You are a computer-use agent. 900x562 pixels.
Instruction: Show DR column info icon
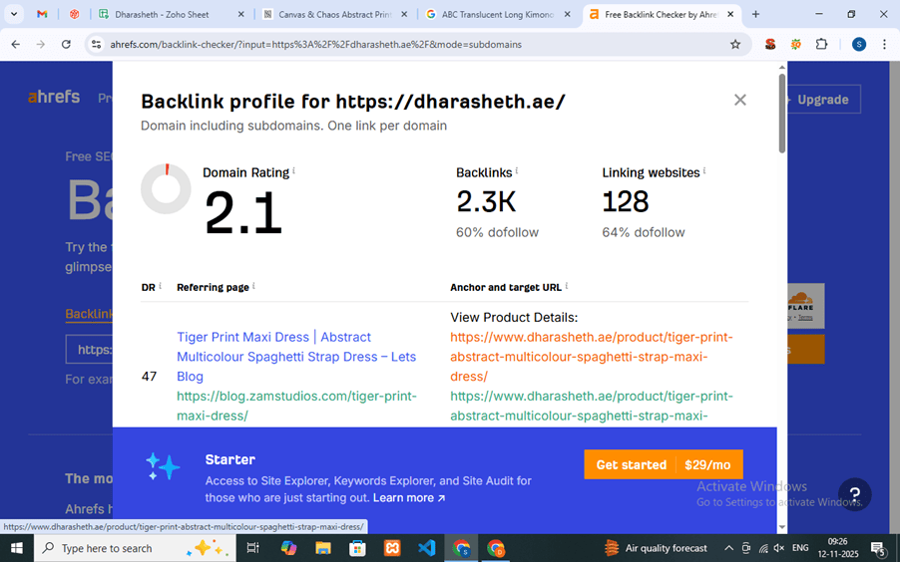pos(160,285)
